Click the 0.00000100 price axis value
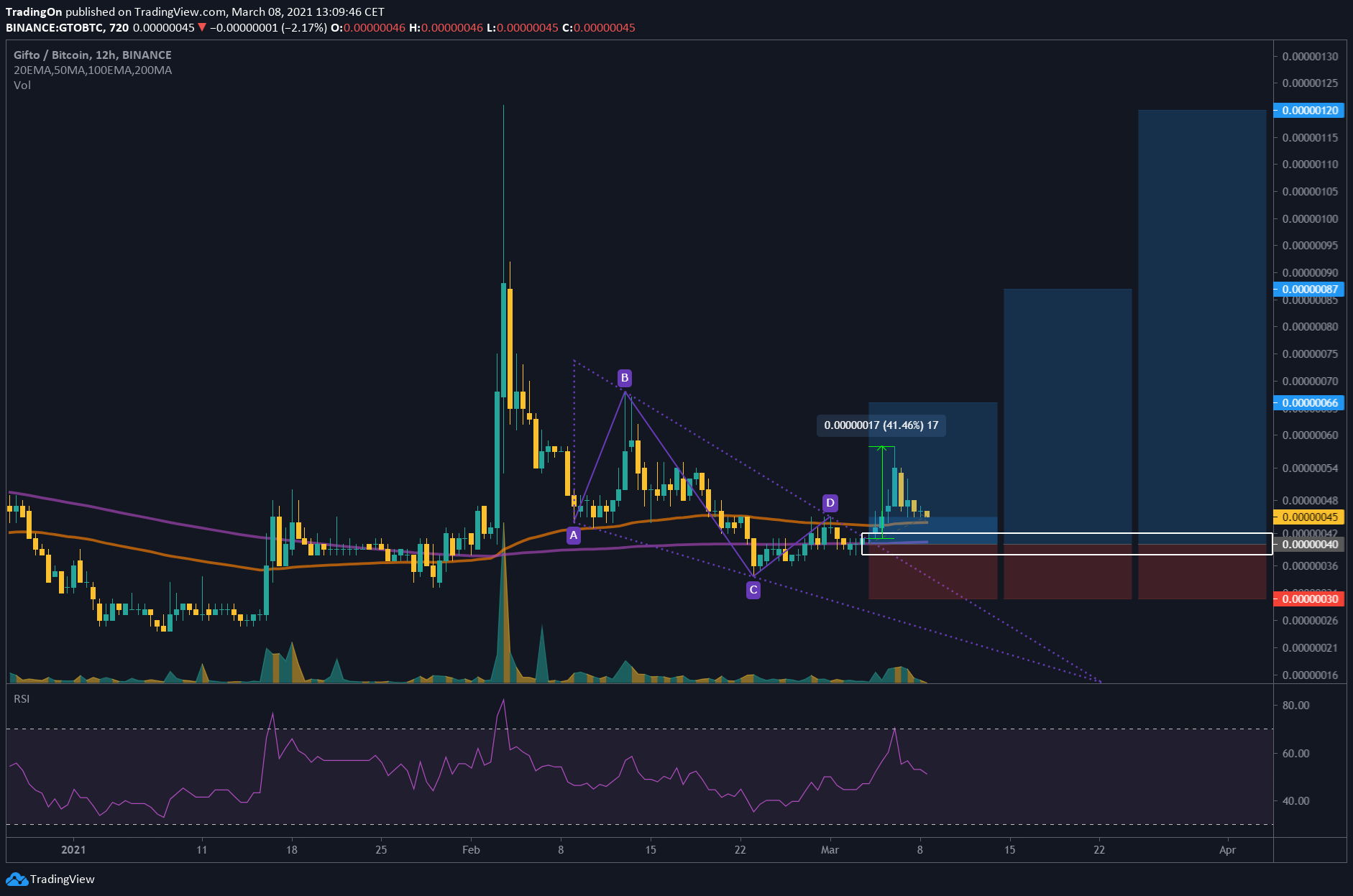The image size is (1353, 896). click(x=1310, y=218)
